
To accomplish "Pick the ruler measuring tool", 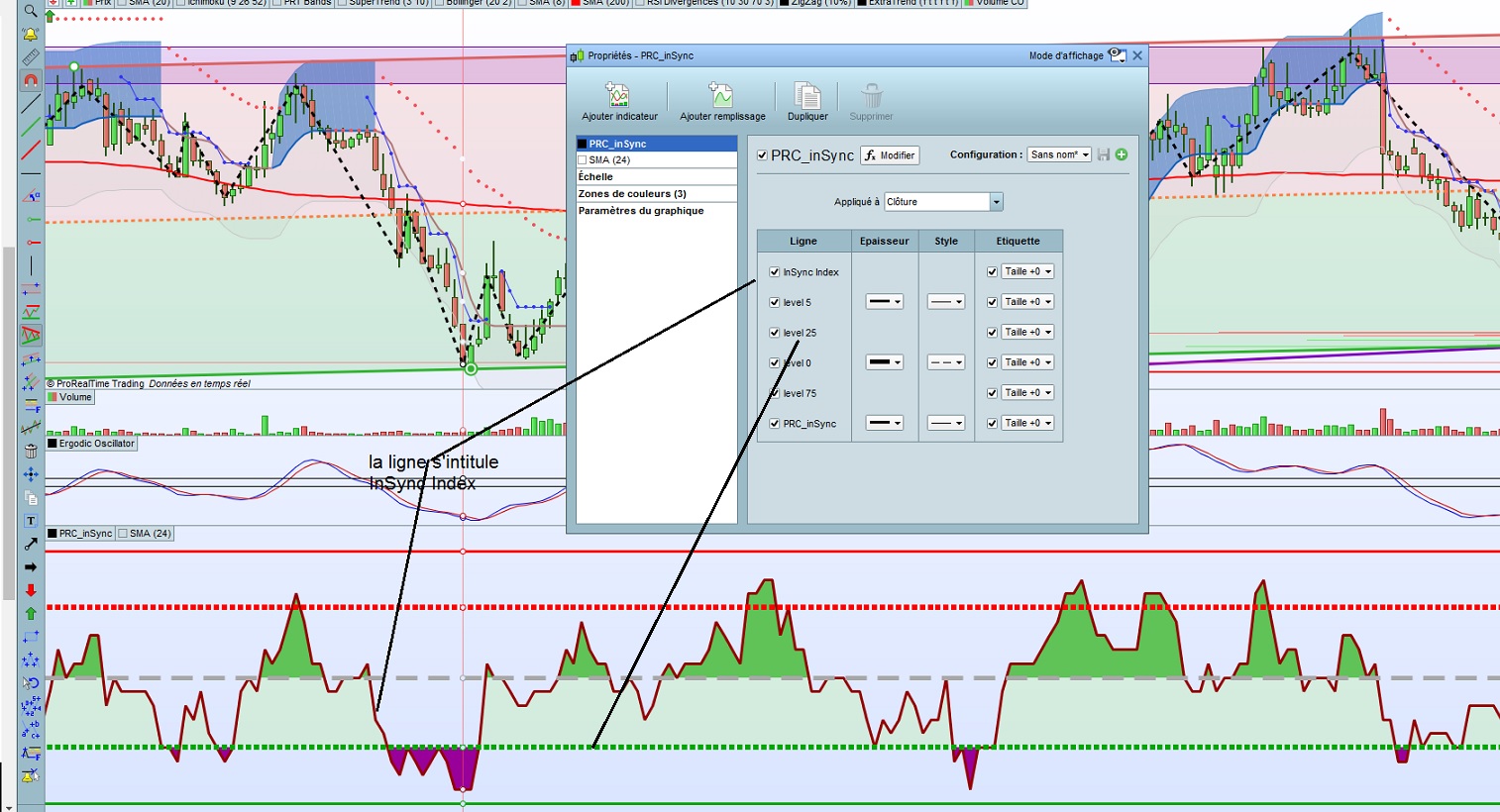I will 31,57.
